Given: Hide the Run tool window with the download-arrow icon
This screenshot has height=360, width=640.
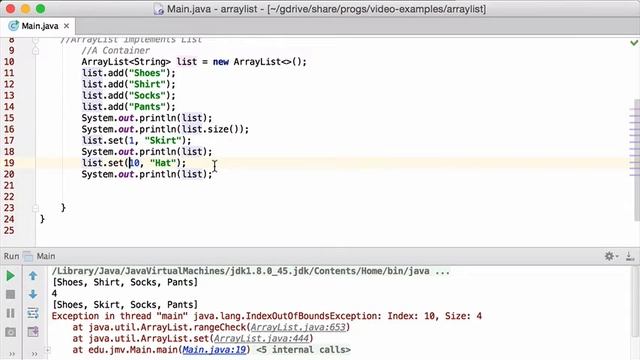Looking at the screenshot, I should click(630, 256).
